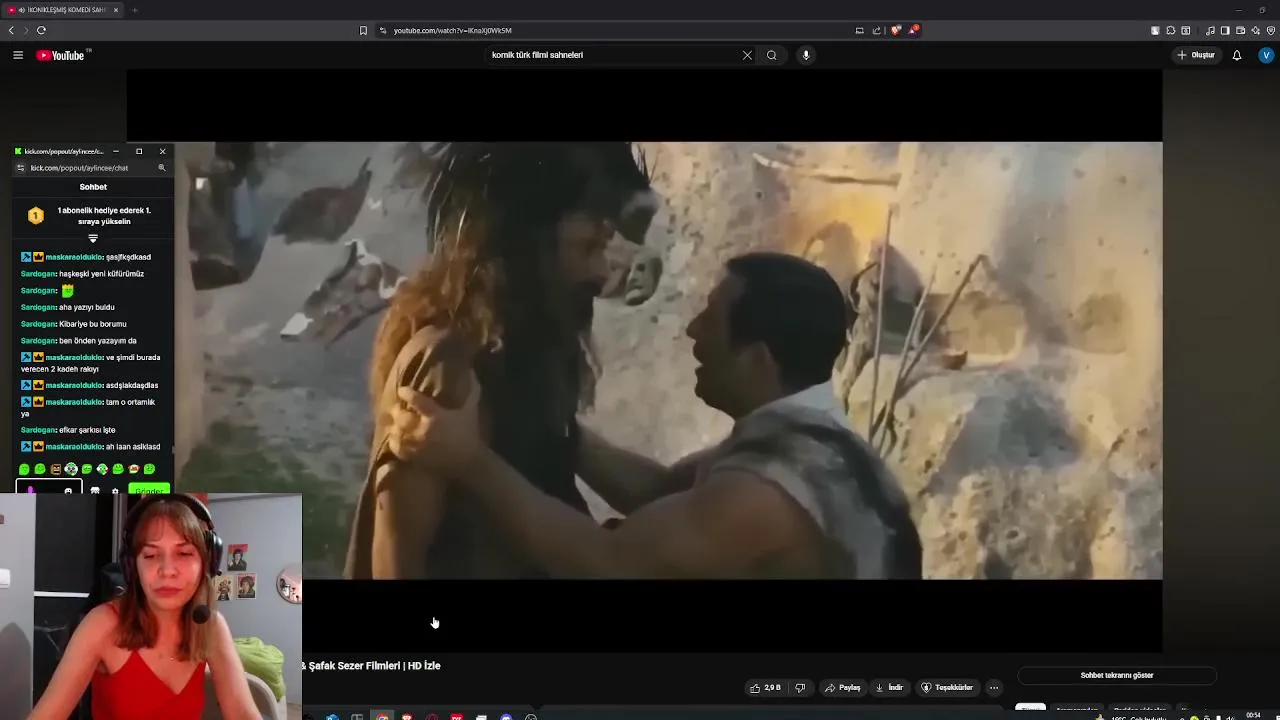Open YouTube notifications bell
Viewport: 1280px width, 720px height.
tap(1237, 55)
